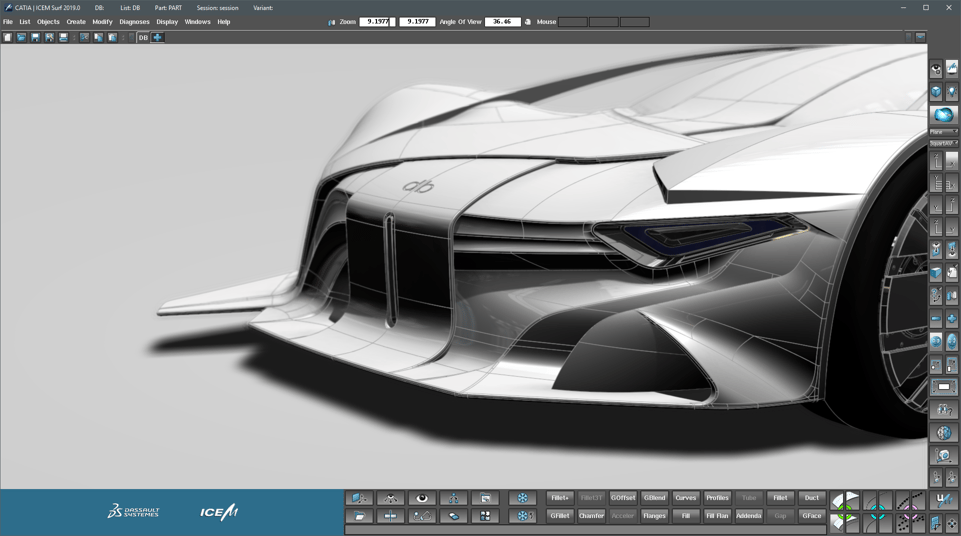Open the Diagnoses menu
961x536 pixels.
click(134, 22)
